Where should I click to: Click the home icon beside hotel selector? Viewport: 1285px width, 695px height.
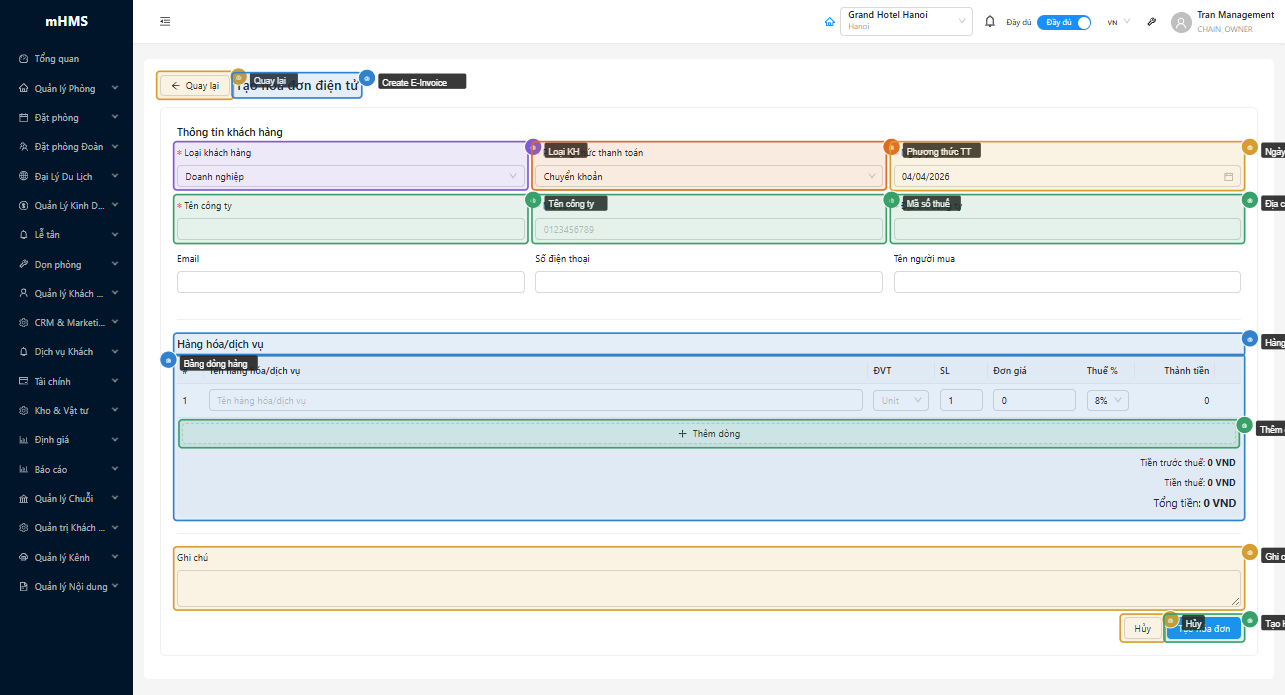tap(829, 21)
